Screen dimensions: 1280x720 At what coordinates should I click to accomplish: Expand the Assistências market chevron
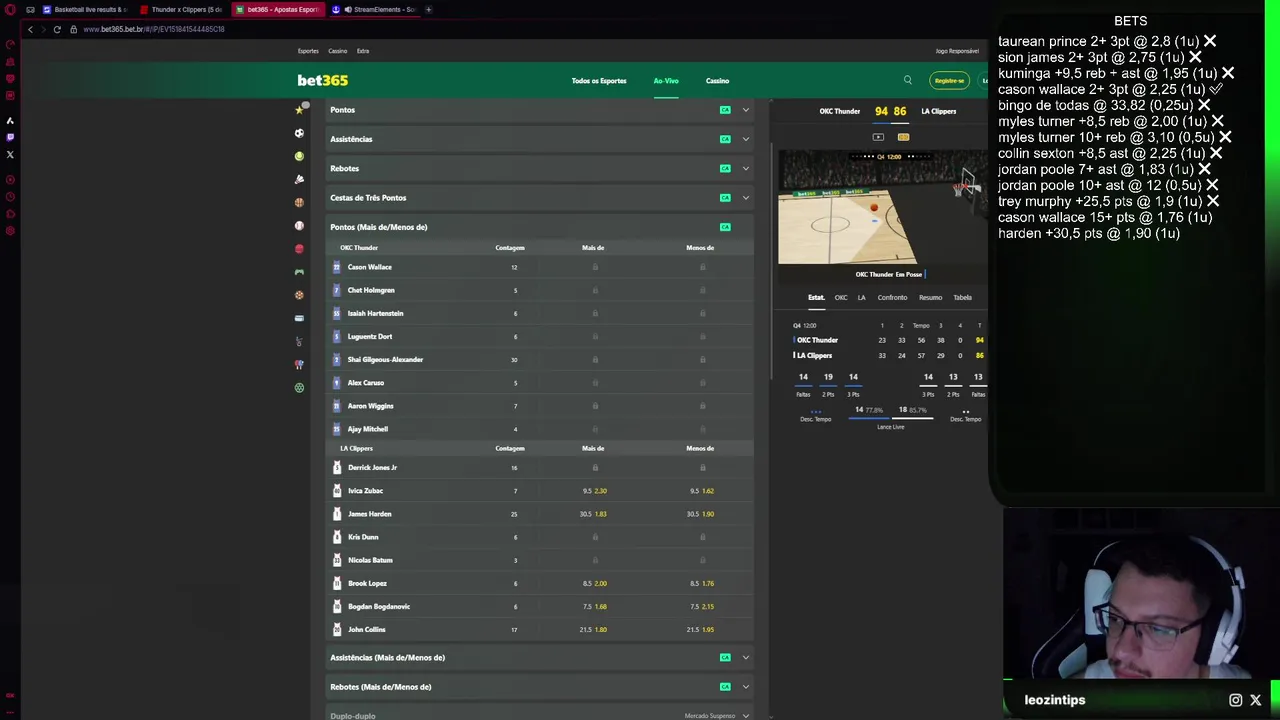point(745,139)
